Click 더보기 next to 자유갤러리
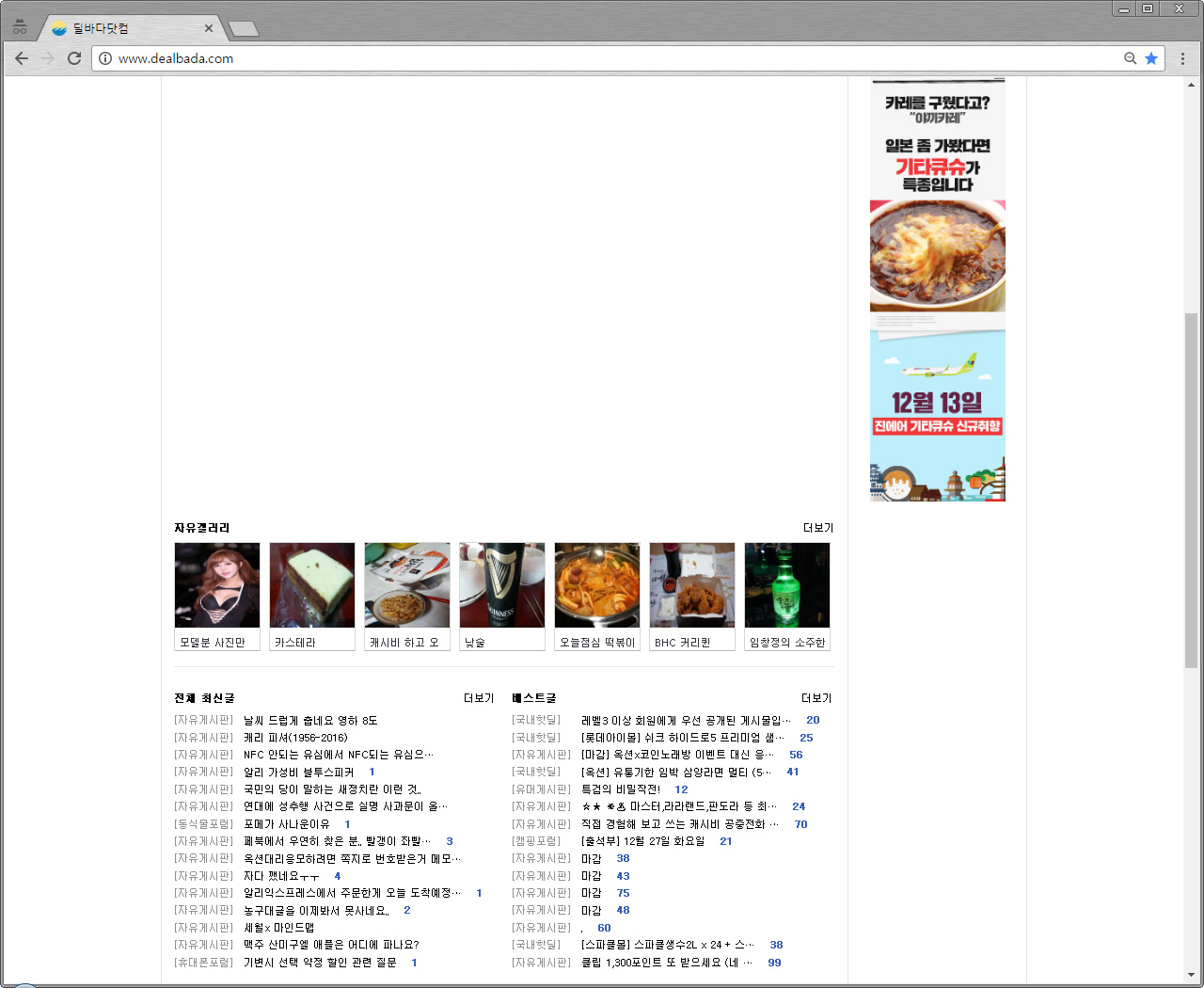The height and width of the screenshot is (988, 1204). [817, 528]
